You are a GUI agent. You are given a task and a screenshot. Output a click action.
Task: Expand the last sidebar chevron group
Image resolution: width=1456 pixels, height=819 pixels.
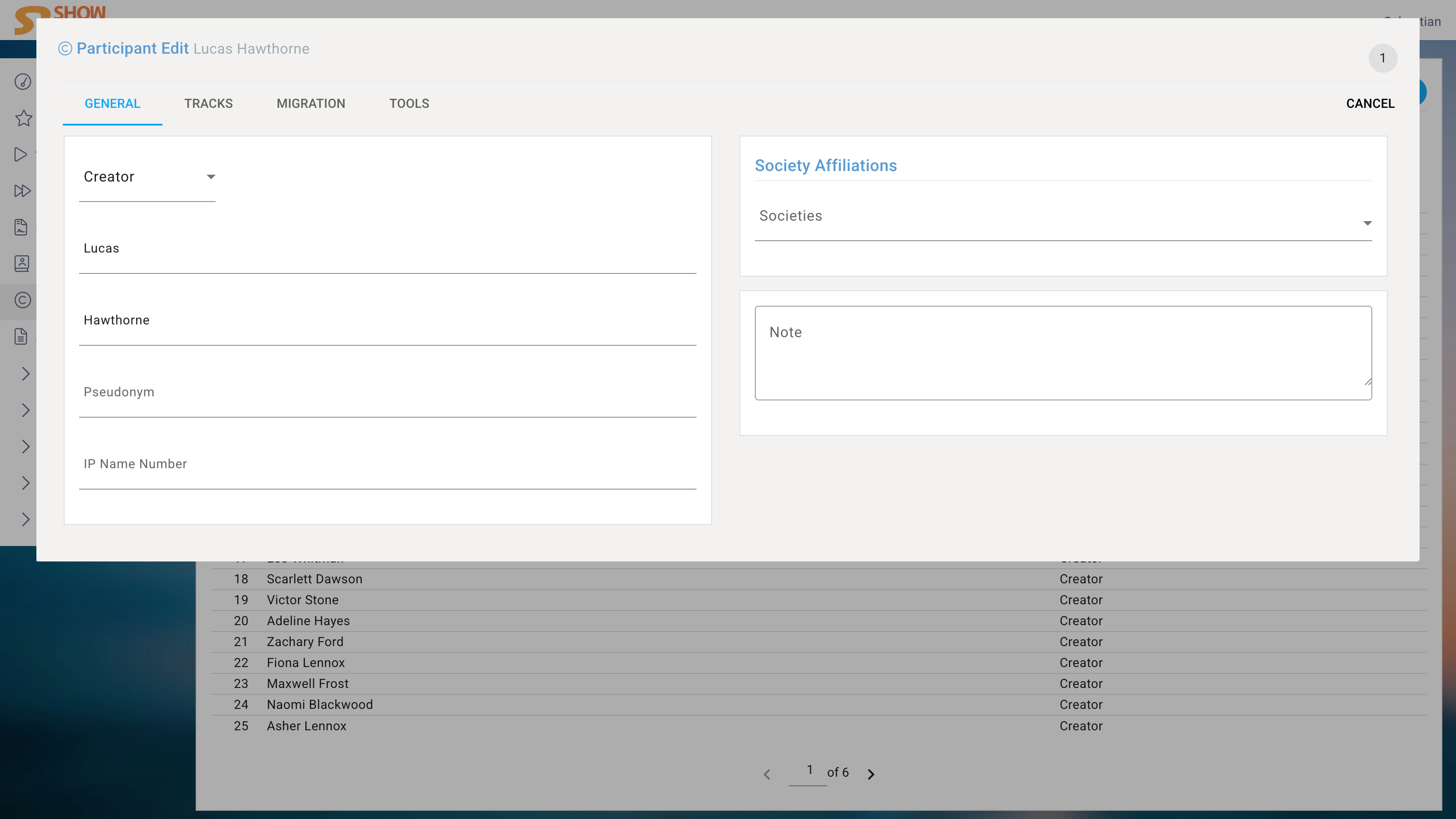[x=25, y=520]
